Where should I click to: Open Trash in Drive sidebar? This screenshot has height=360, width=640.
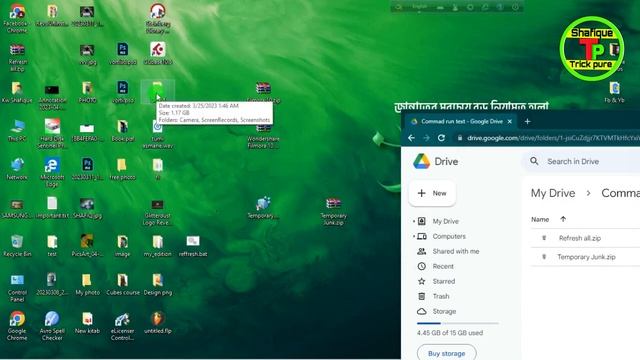[x=441, y=296]
